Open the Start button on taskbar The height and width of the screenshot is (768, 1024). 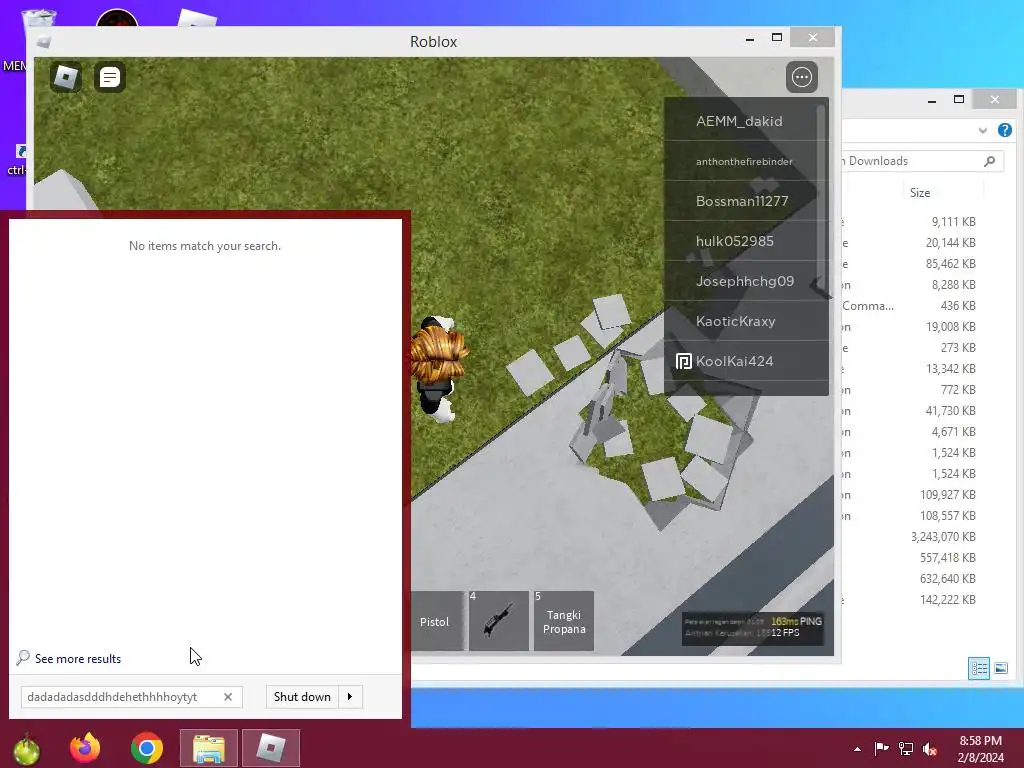26,748
